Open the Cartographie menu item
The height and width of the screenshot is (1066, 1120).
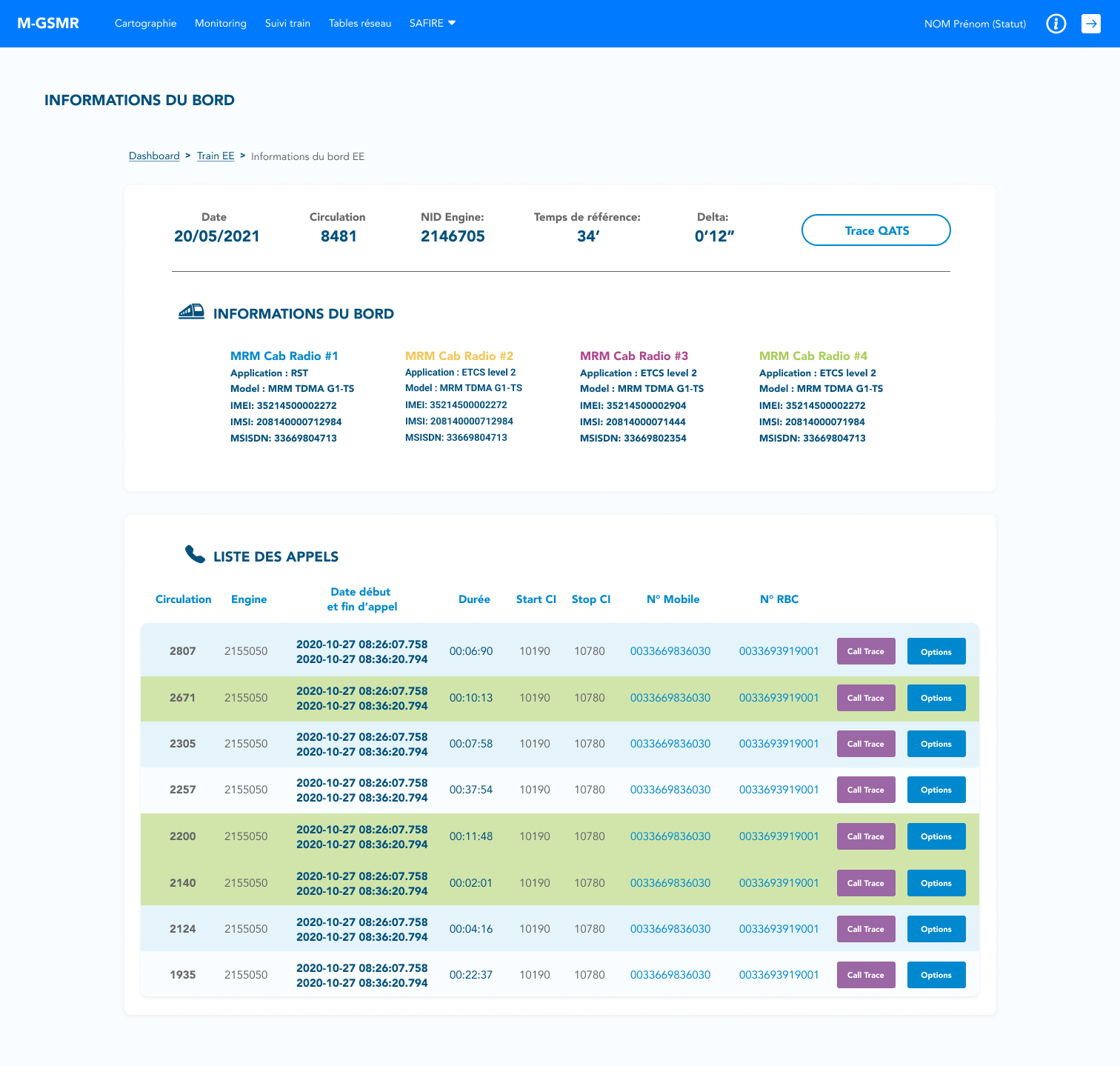[x=145, y=23]
